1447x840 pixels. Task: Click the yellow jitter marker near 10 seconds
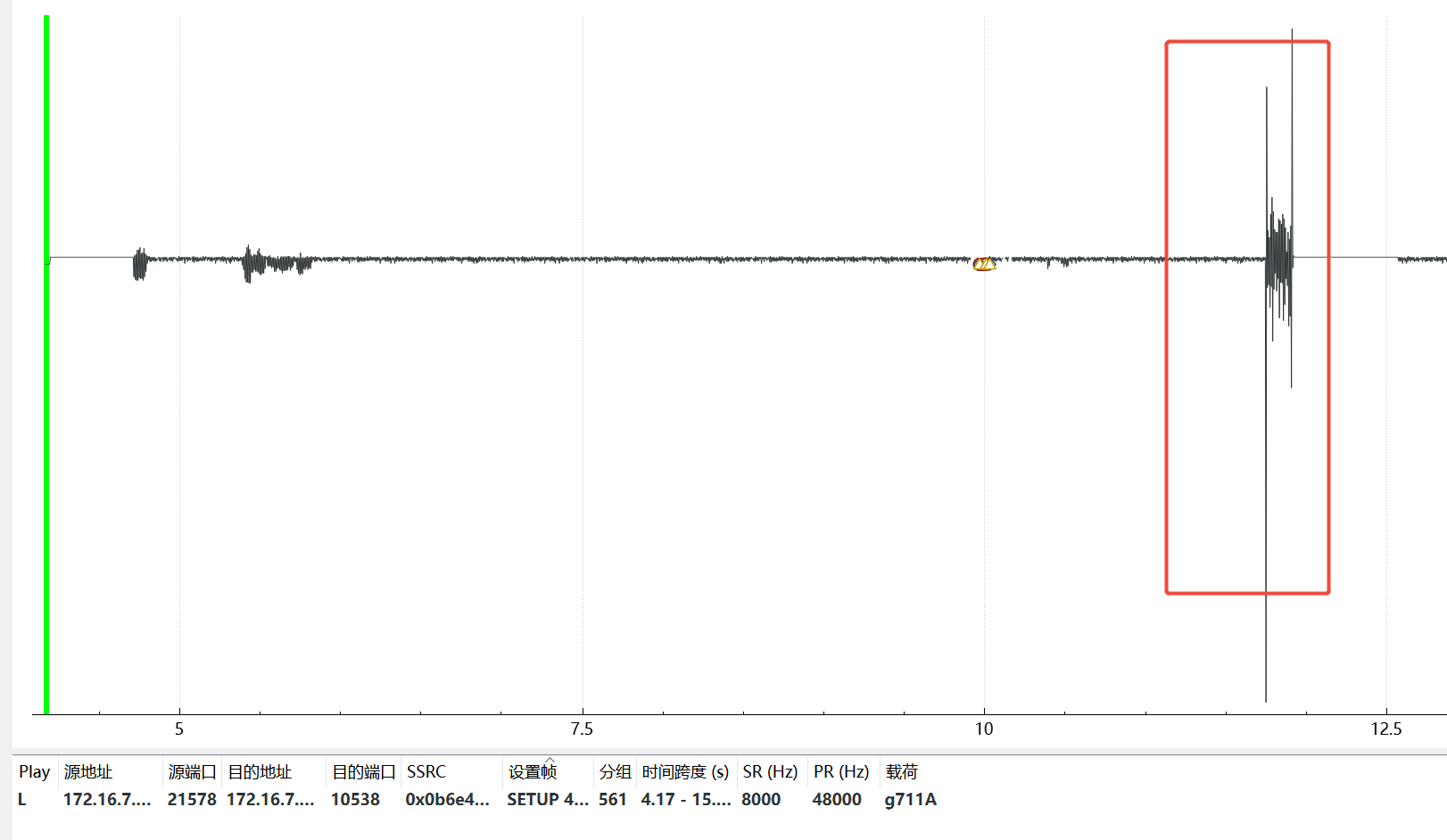pyautogui.click(x=984, y=264)
